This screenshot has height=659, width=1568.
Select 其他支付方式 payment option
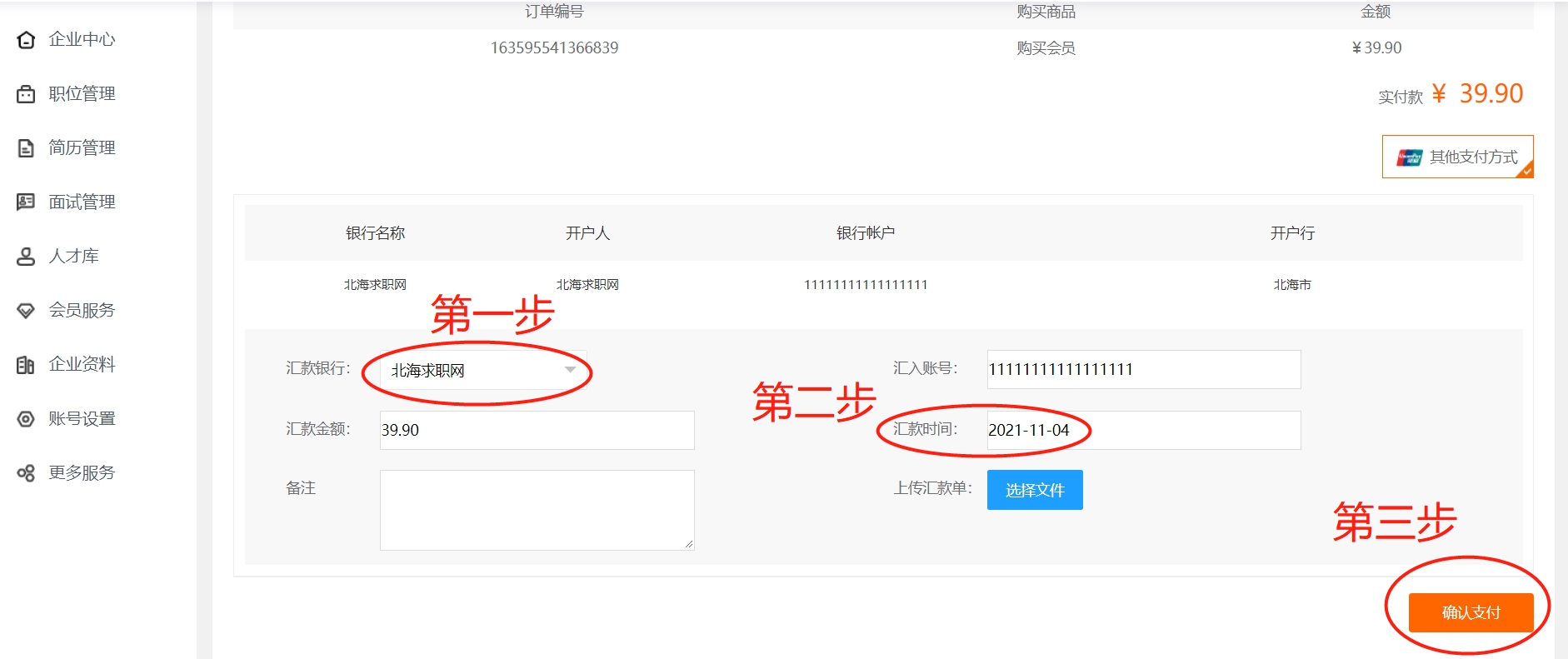(x=1457, y=157)
